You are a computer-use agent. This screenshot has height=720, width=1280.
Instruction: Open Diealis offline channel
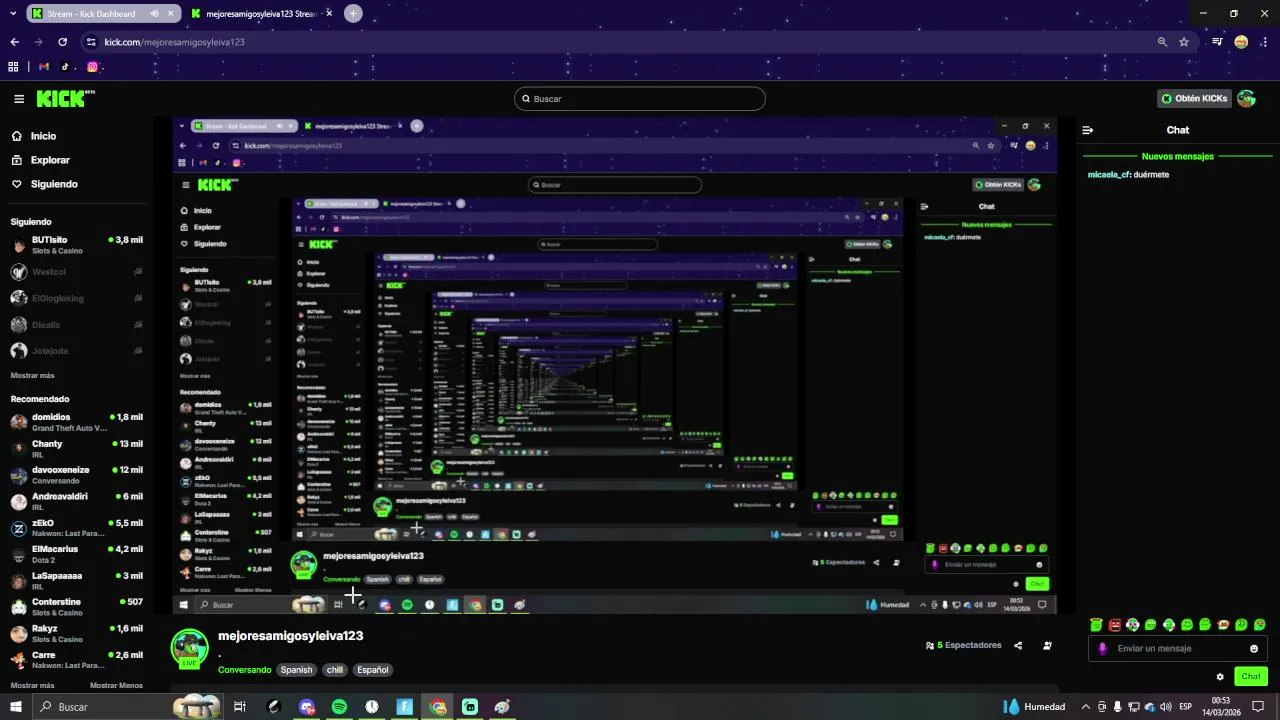(x=76, y=325)
